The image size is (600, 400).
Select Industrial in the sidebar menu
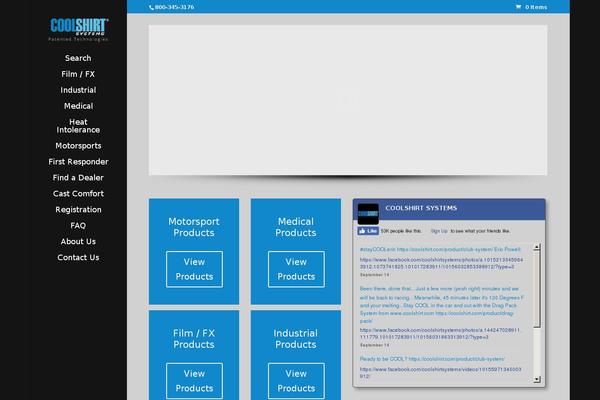[78, 90]
